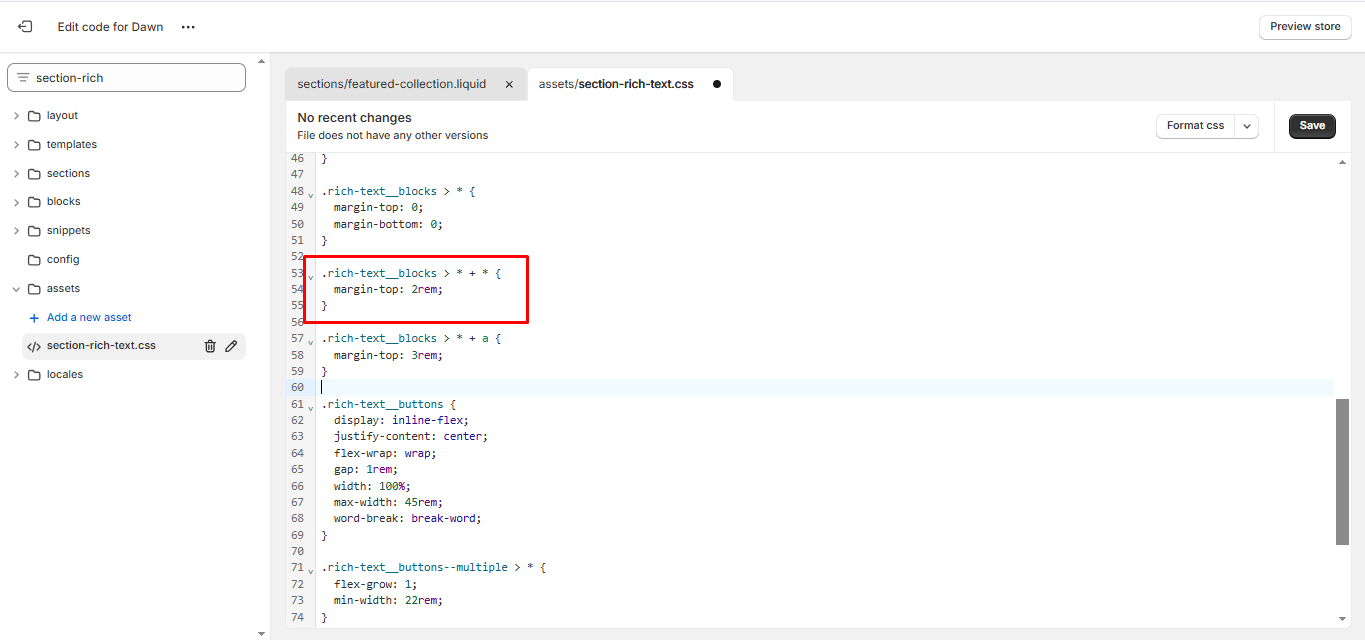
Task: Expand the snippets folder
Action: click(x=16, y=231)
